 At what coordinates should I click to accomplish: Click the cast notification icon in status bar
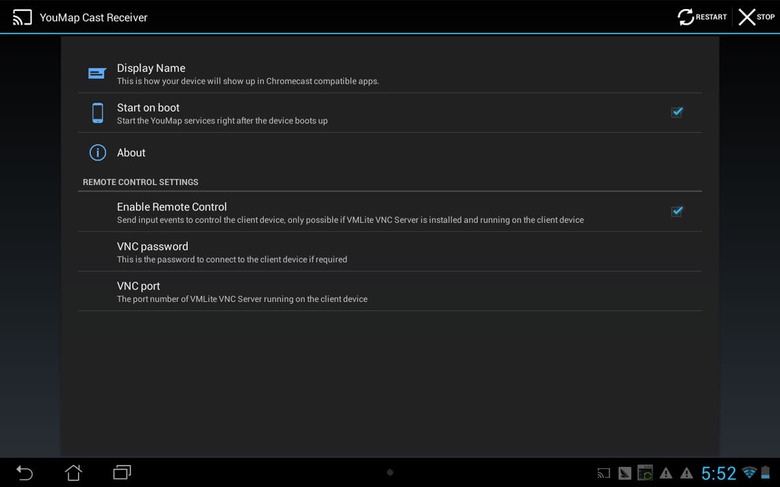(603, 473)
